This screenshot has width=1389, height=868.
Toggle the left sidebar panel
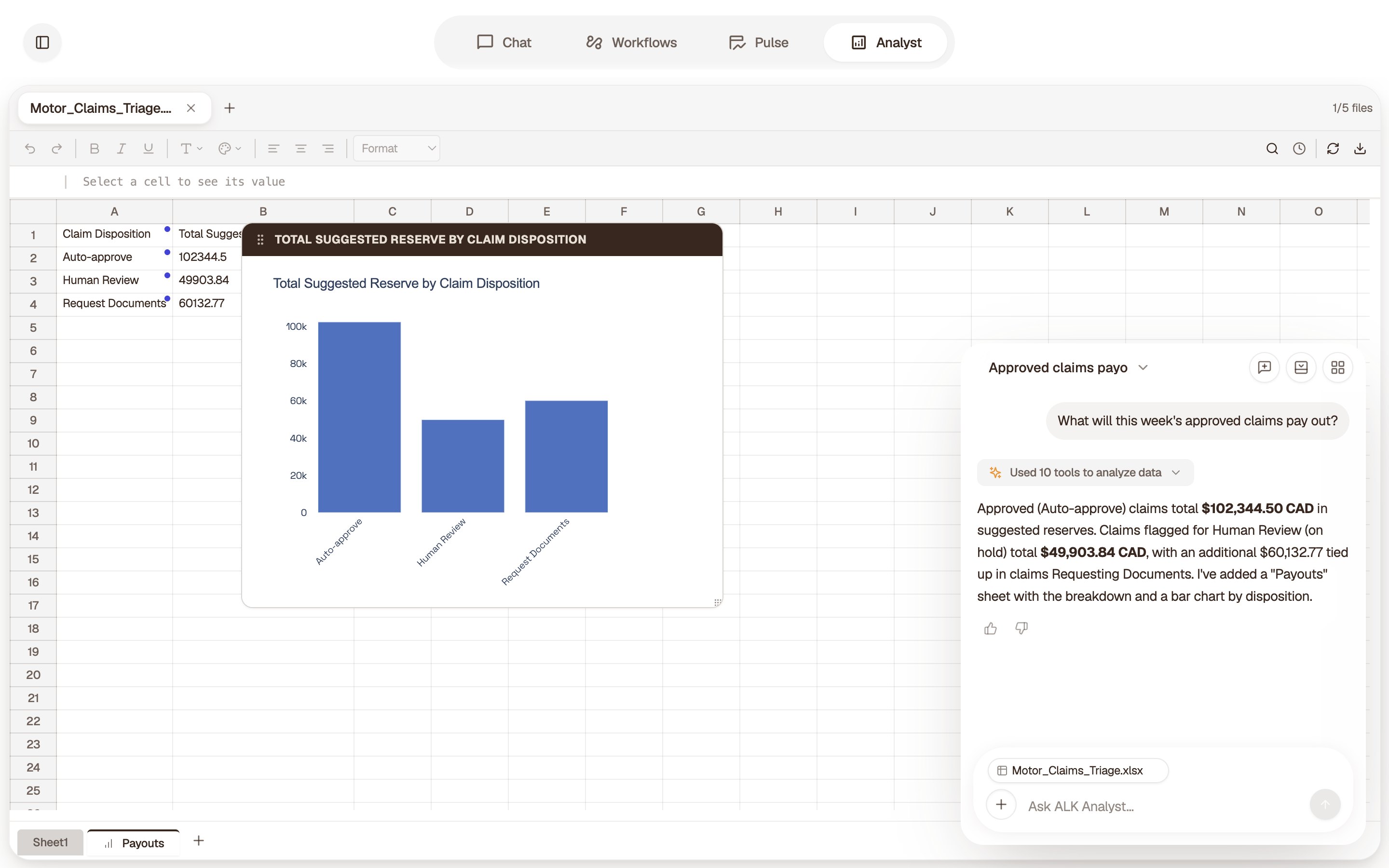coord(42,42)
